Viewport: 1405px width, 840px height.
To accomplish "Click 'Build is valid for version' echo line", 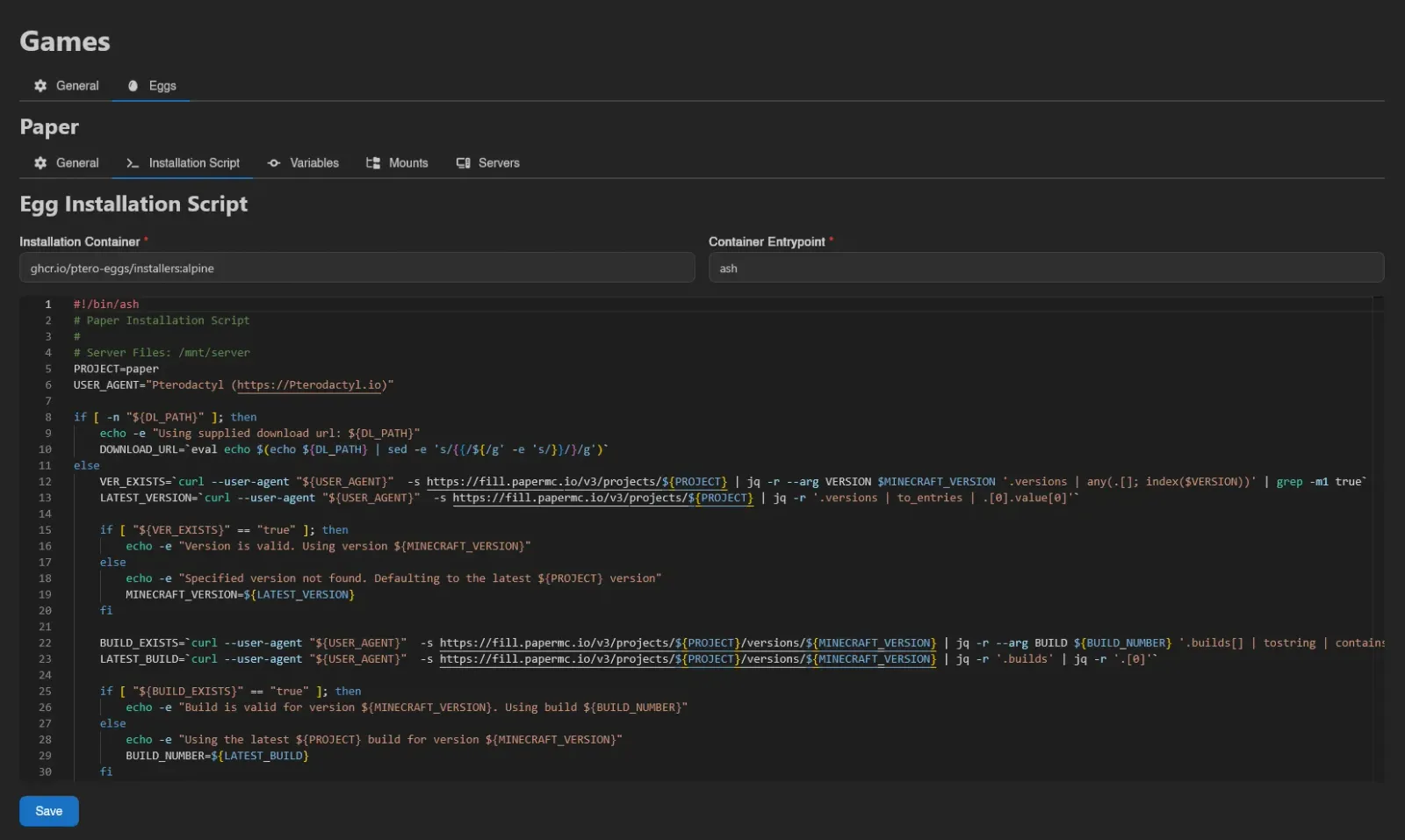I will point(407,707).
